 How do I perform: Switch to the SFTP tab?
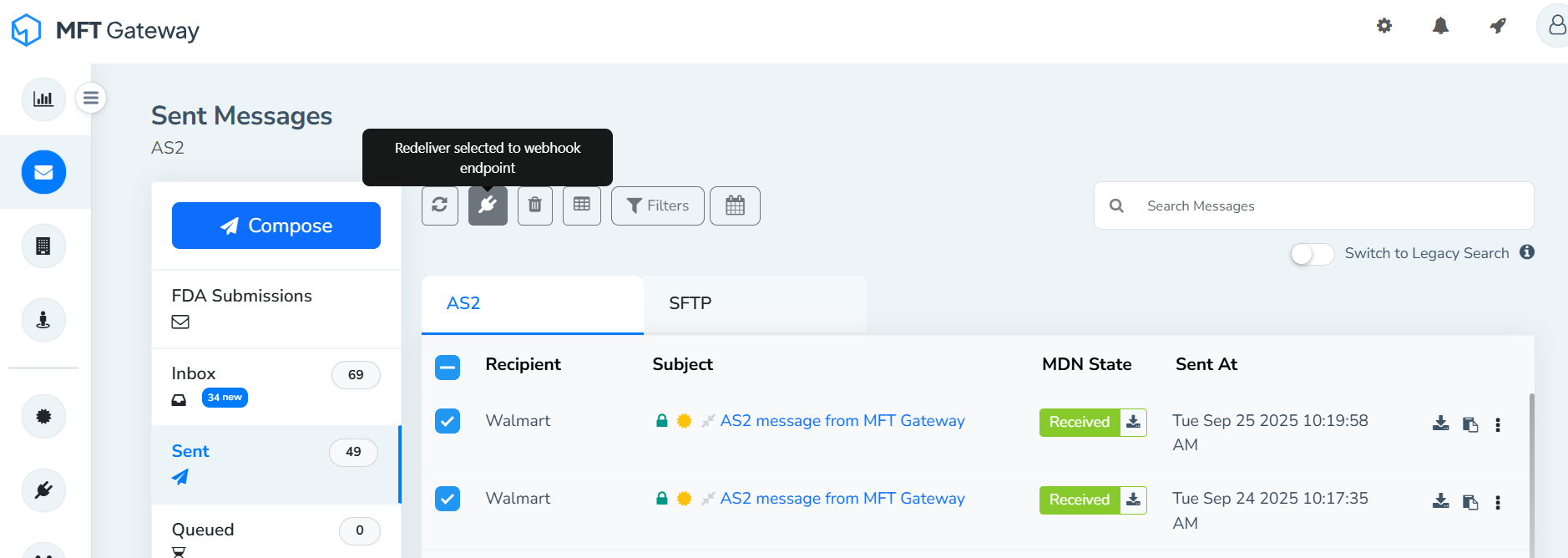tap(690, 303)
